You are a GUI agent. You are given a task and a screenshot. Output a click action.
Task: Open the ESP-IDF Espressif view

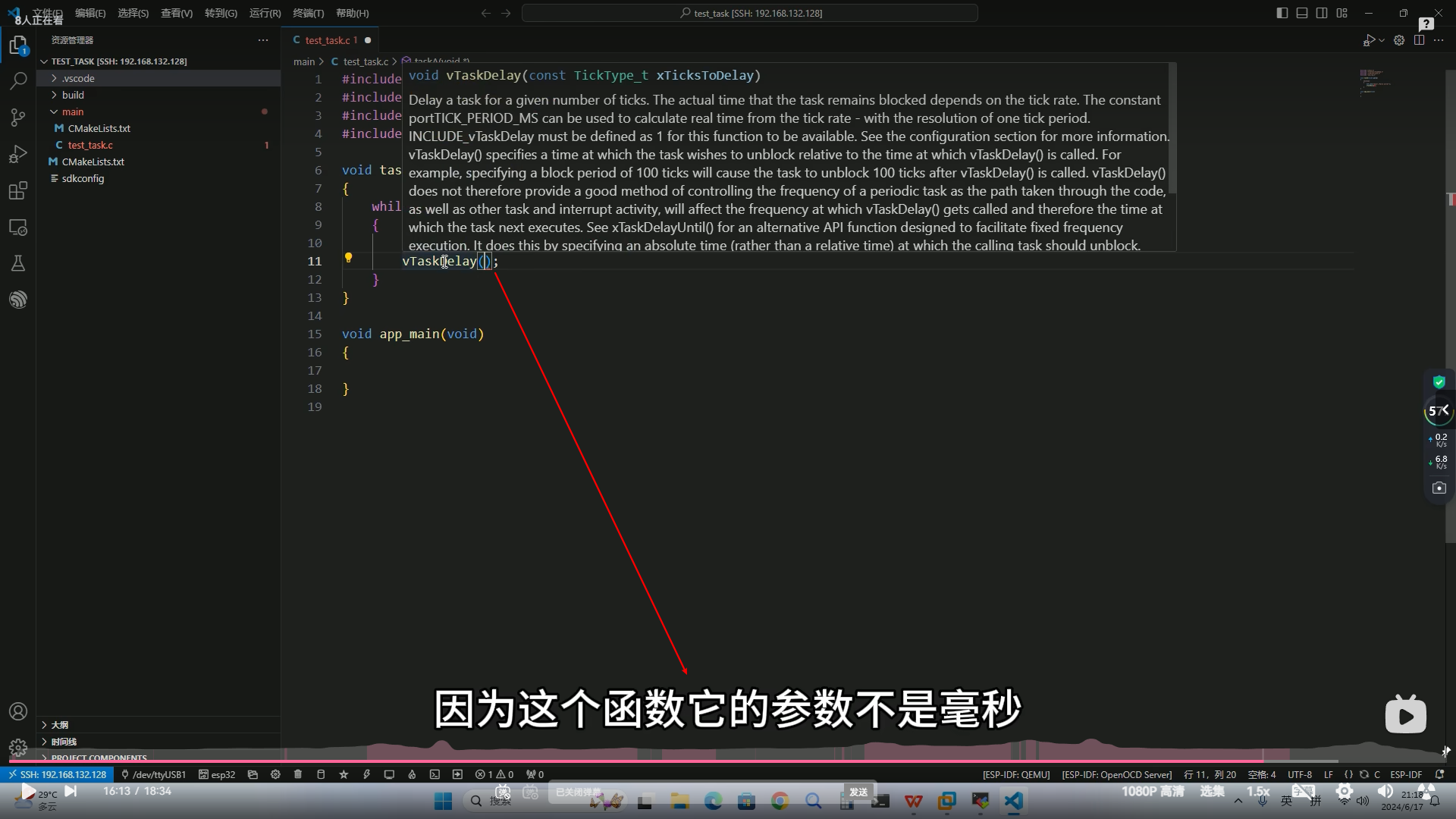18,300
